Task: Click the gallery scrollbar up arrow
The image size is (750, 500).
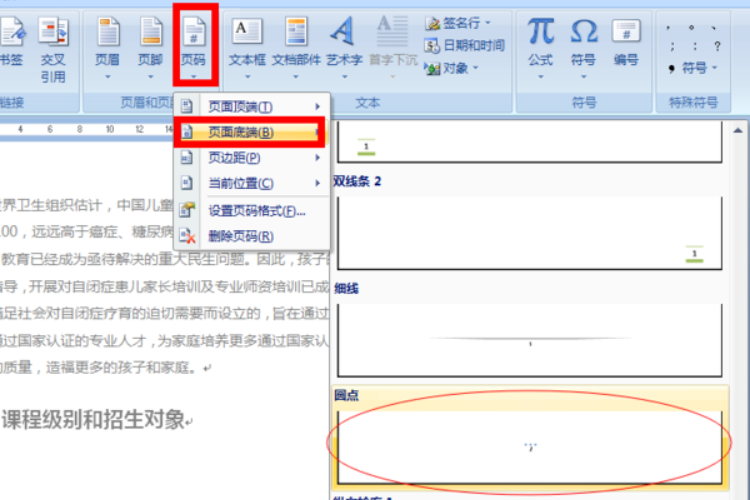Action: click(x=738, y=130)
